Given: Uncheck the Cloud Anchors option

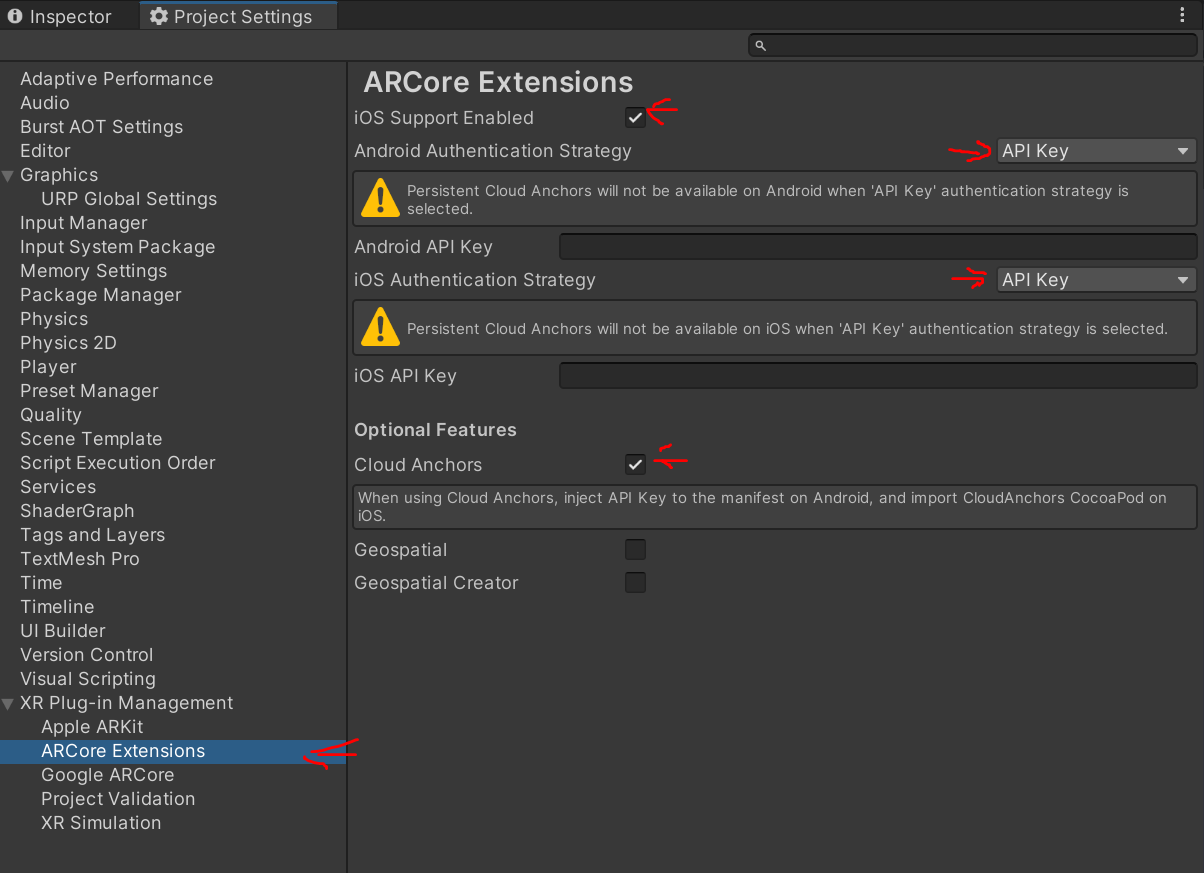Looking at the screenshot, I should pyautogui.click(x=635, y=465).
